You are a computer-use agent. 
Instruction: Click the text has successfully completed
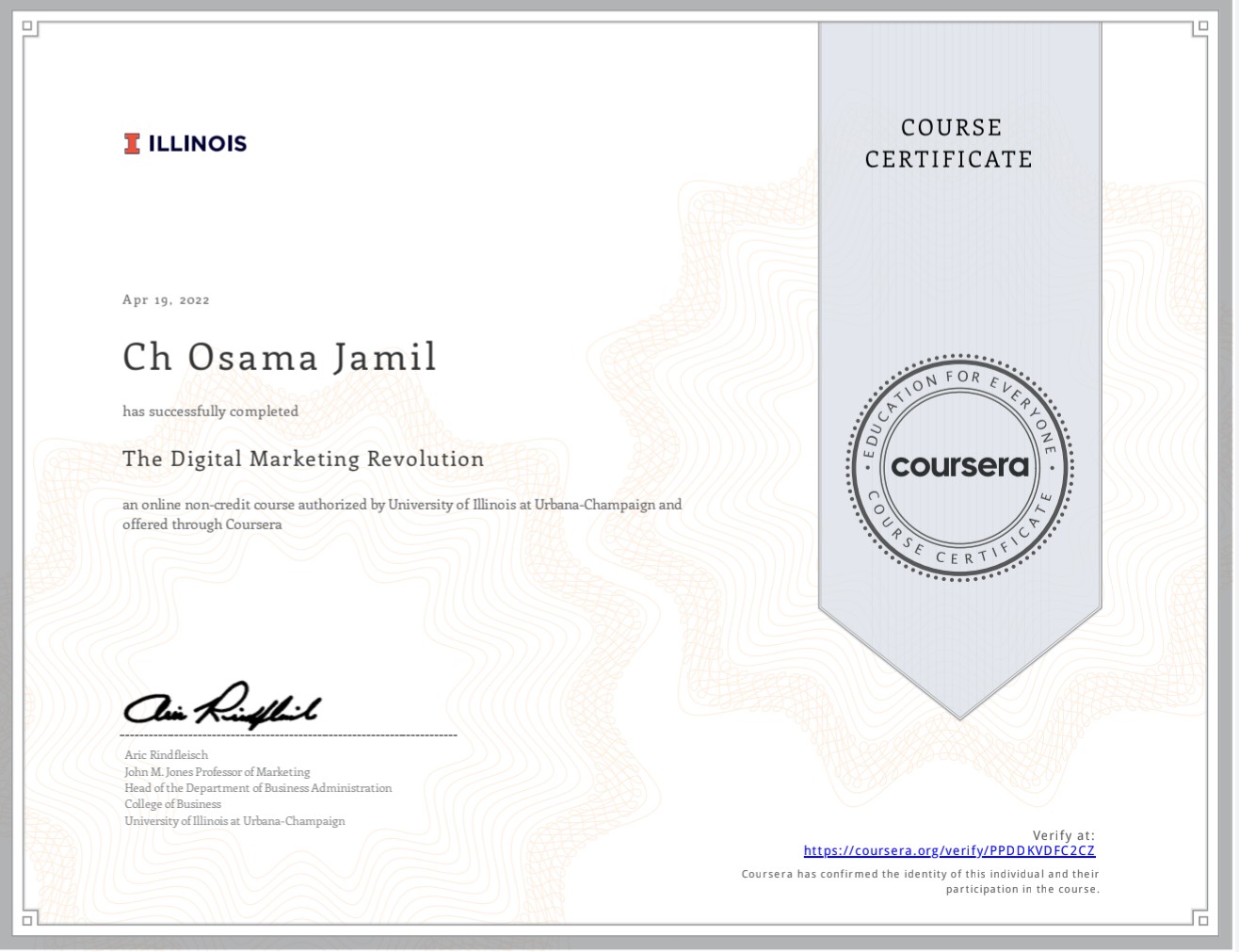pyautogui.click(x=210, y=411)
